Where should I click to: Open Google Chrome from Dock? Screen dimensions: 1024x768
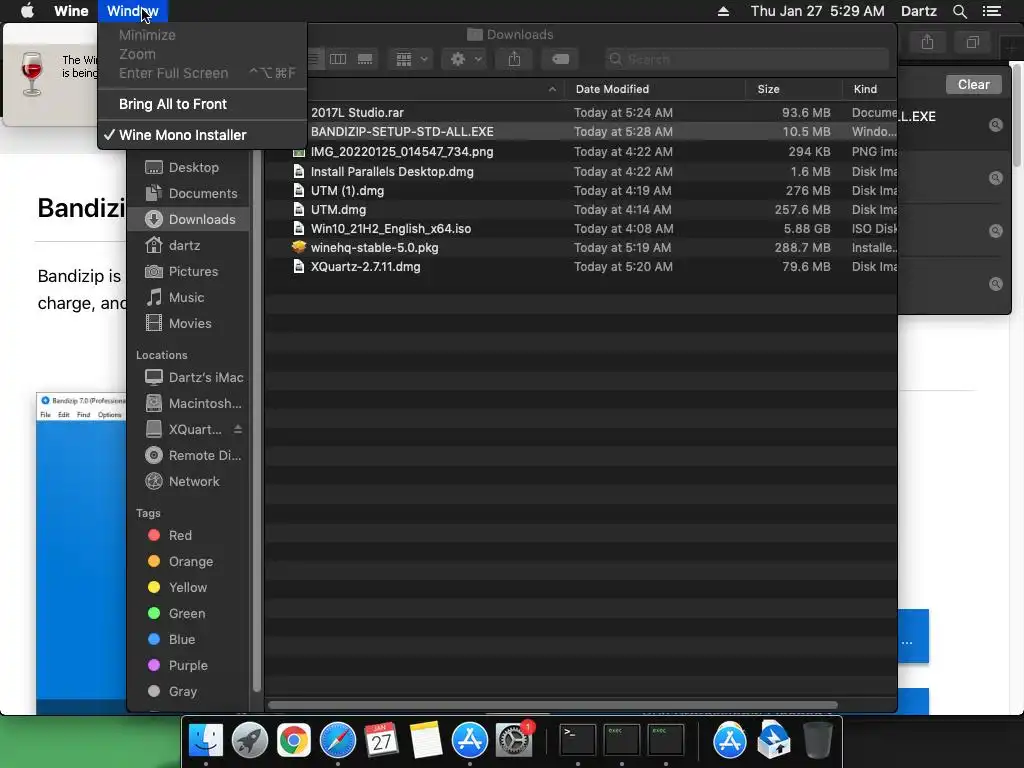[294, 741]
